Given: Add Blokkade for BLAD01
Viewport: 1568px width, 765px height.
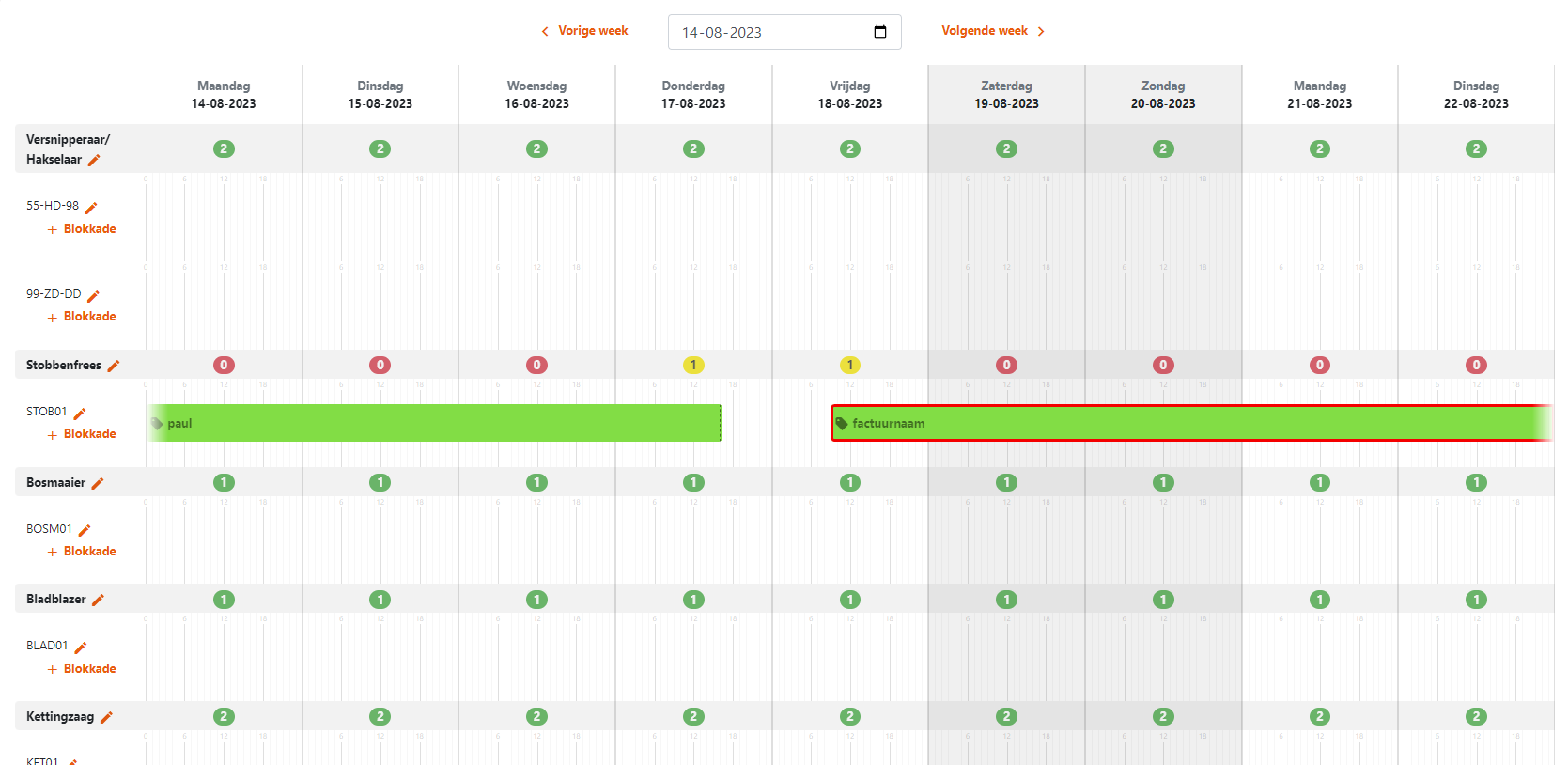Looking at the screenshot, I should (82, 669).
